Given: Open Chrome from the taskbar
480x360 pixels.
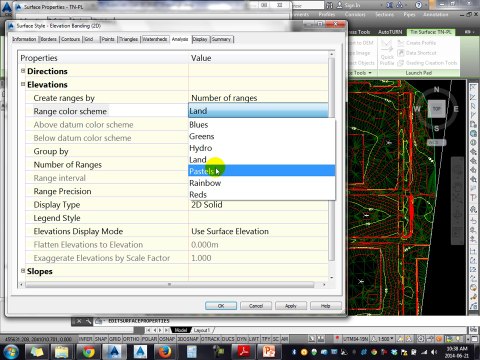Looking at the screenshot, I should [88, 352].
